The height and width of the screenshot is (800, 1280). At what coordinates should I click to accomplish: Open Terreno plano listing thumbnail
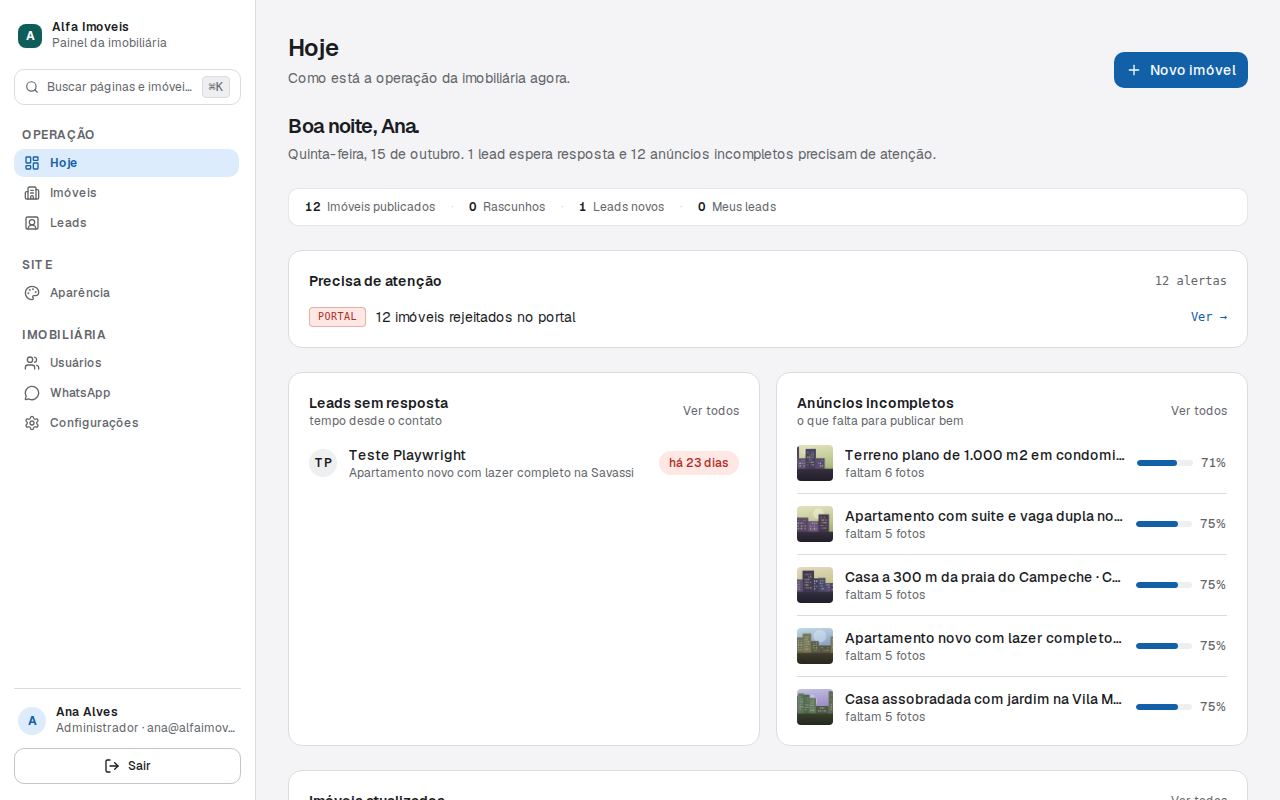pos(815,463)
